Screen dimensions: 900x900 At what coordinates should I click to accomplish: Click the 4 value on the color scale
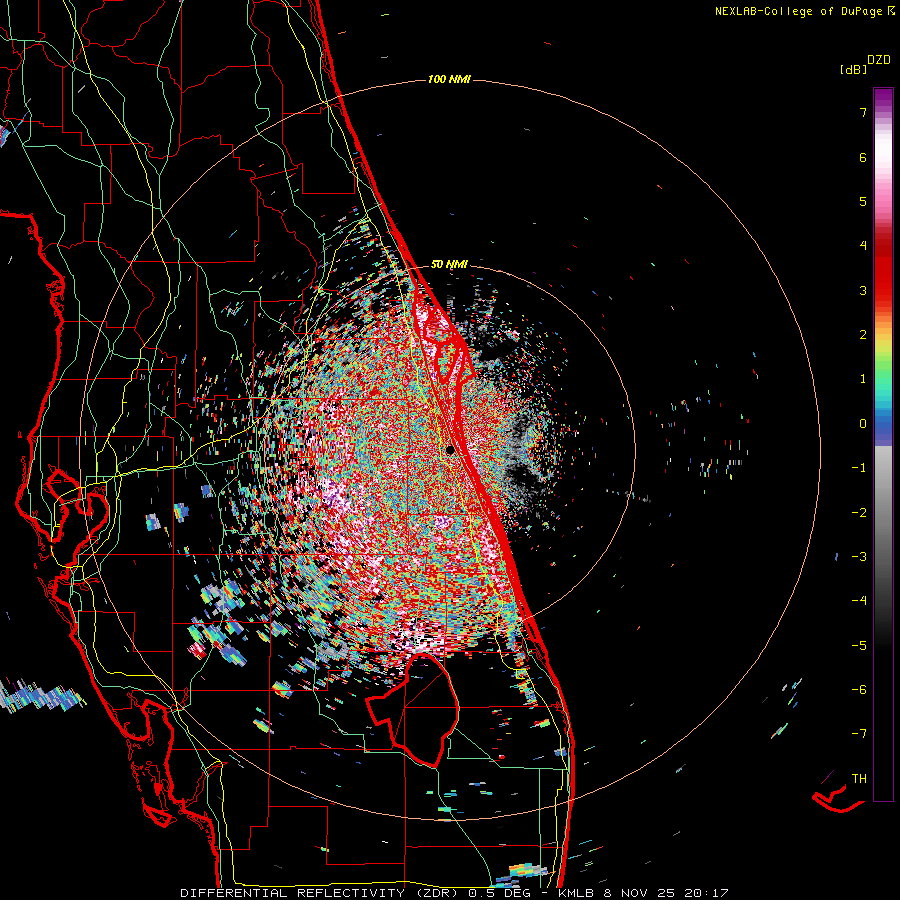coord(863,246)
